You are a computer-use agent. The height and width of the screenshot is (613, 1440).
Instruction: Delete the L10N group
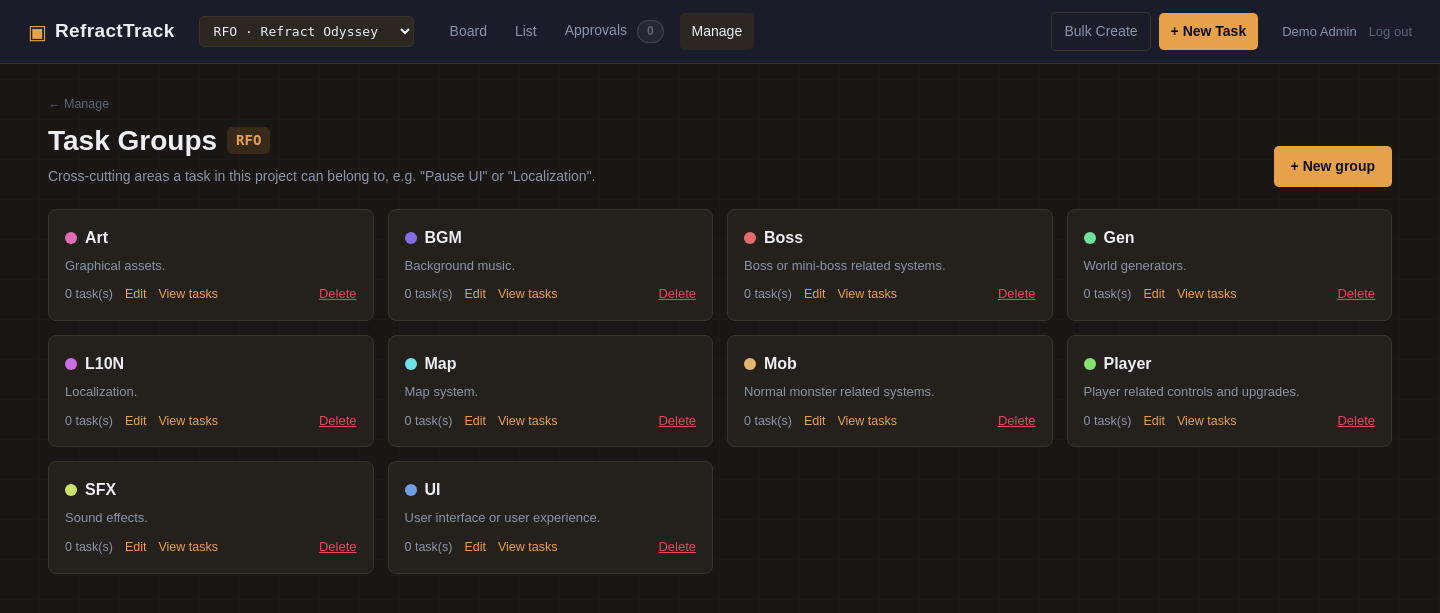[338, 421]
